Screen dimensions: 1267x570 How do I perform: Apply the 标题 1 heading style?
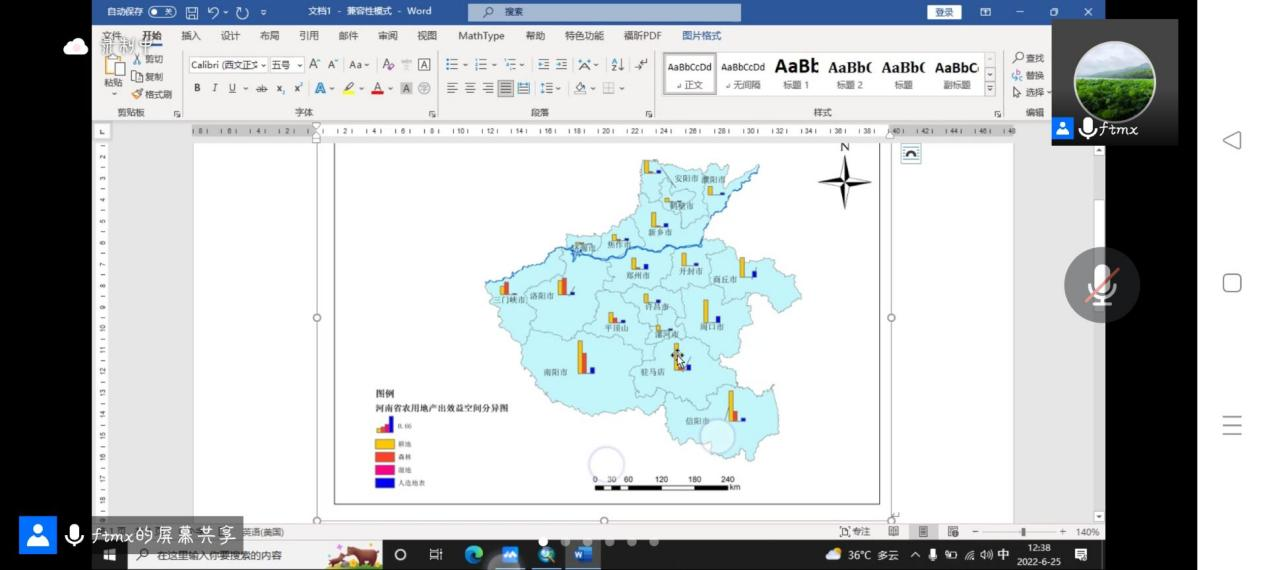796,74
